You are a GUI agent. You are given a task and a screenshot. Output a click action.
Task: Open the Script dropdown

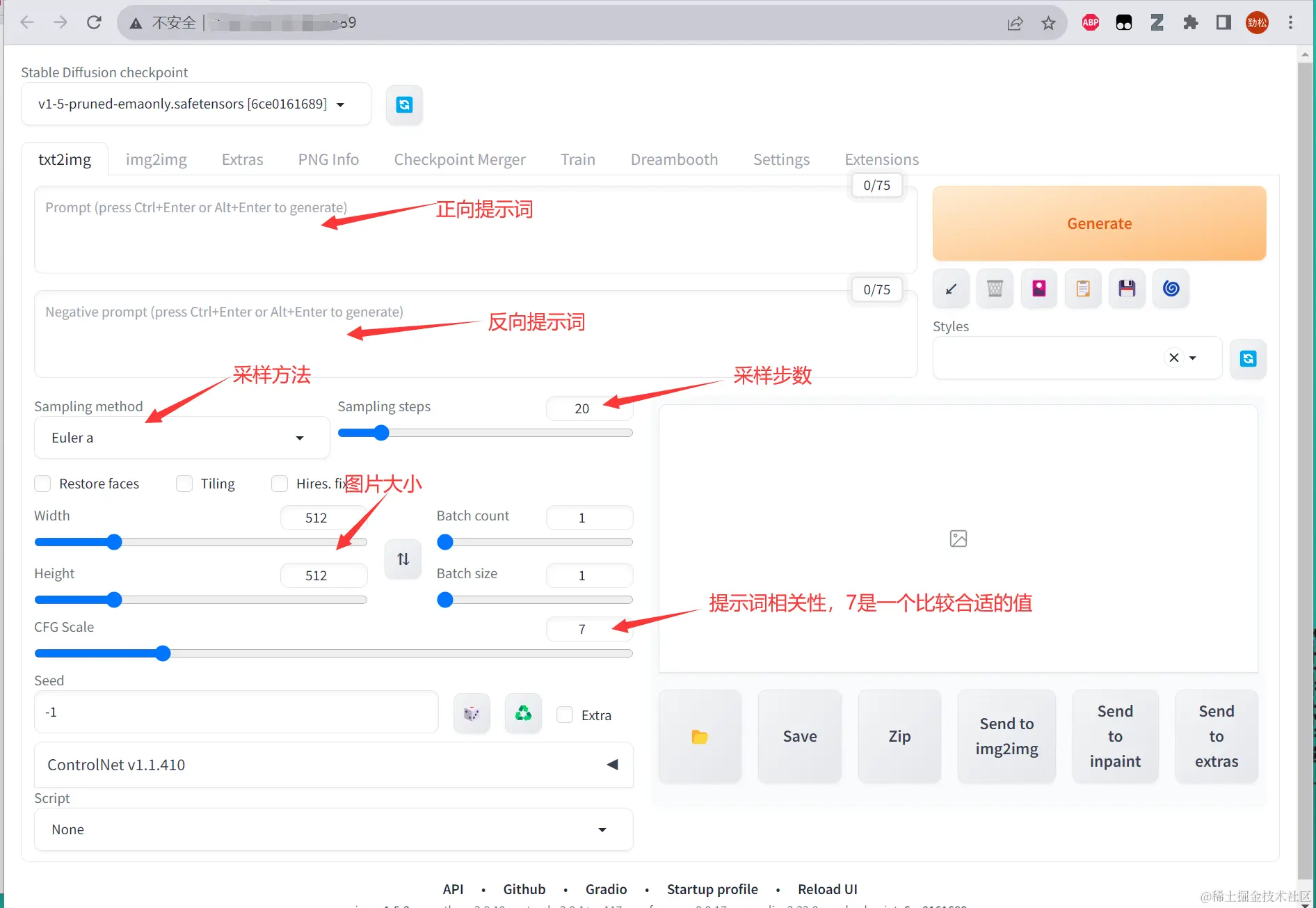pyautogui.click(x=333, y=829)
